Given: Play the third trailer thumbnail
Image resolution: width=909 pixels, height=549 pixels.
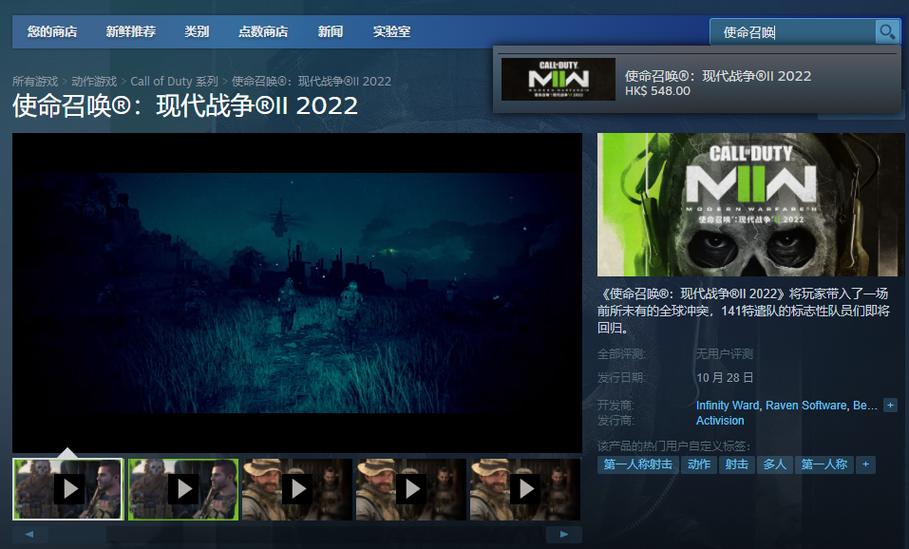Looking at the screenshot, I should (x=297, y=489).
